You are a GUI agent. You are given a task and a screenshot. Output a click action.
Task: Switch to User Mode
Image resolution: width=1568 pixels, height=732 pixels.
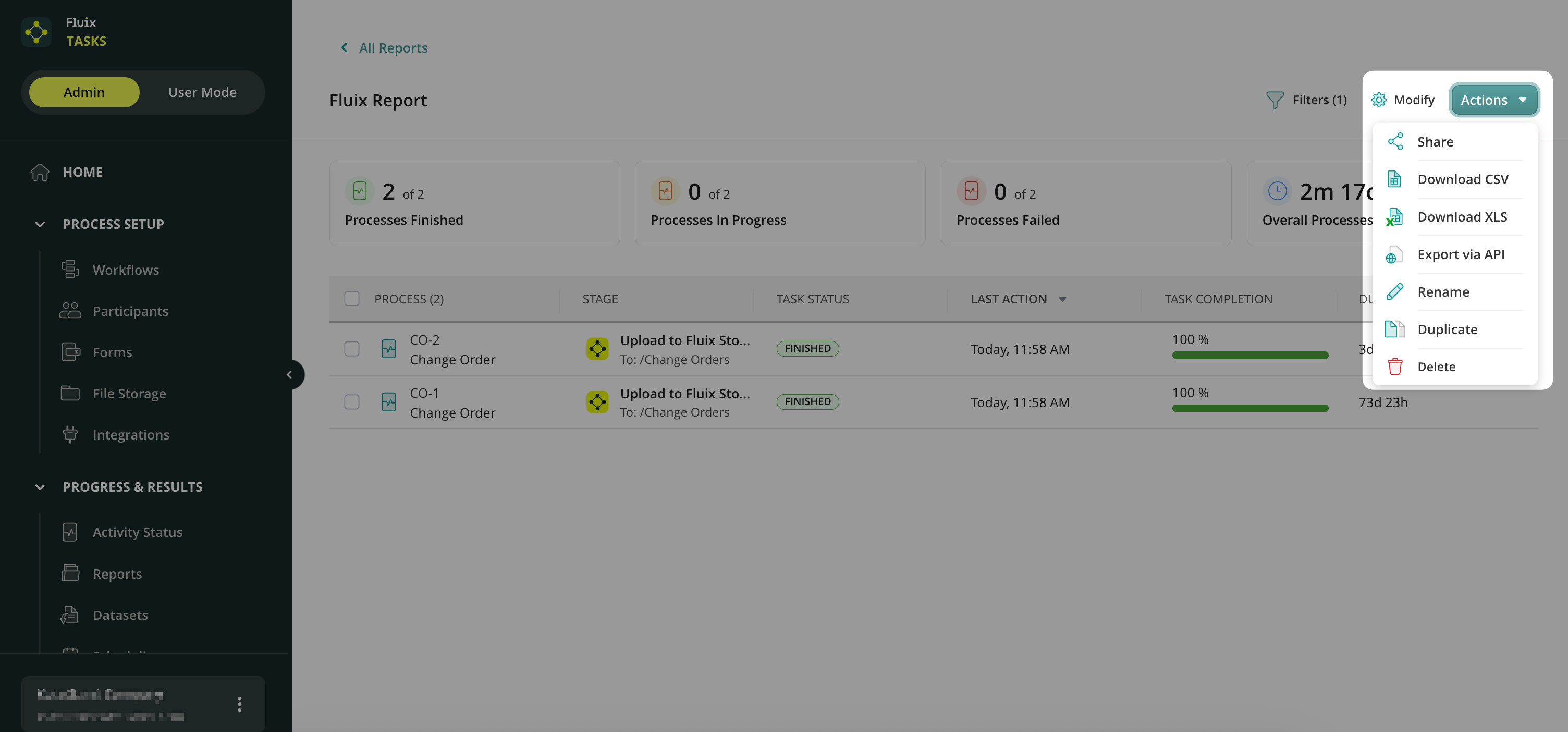(x=202, y=92)
